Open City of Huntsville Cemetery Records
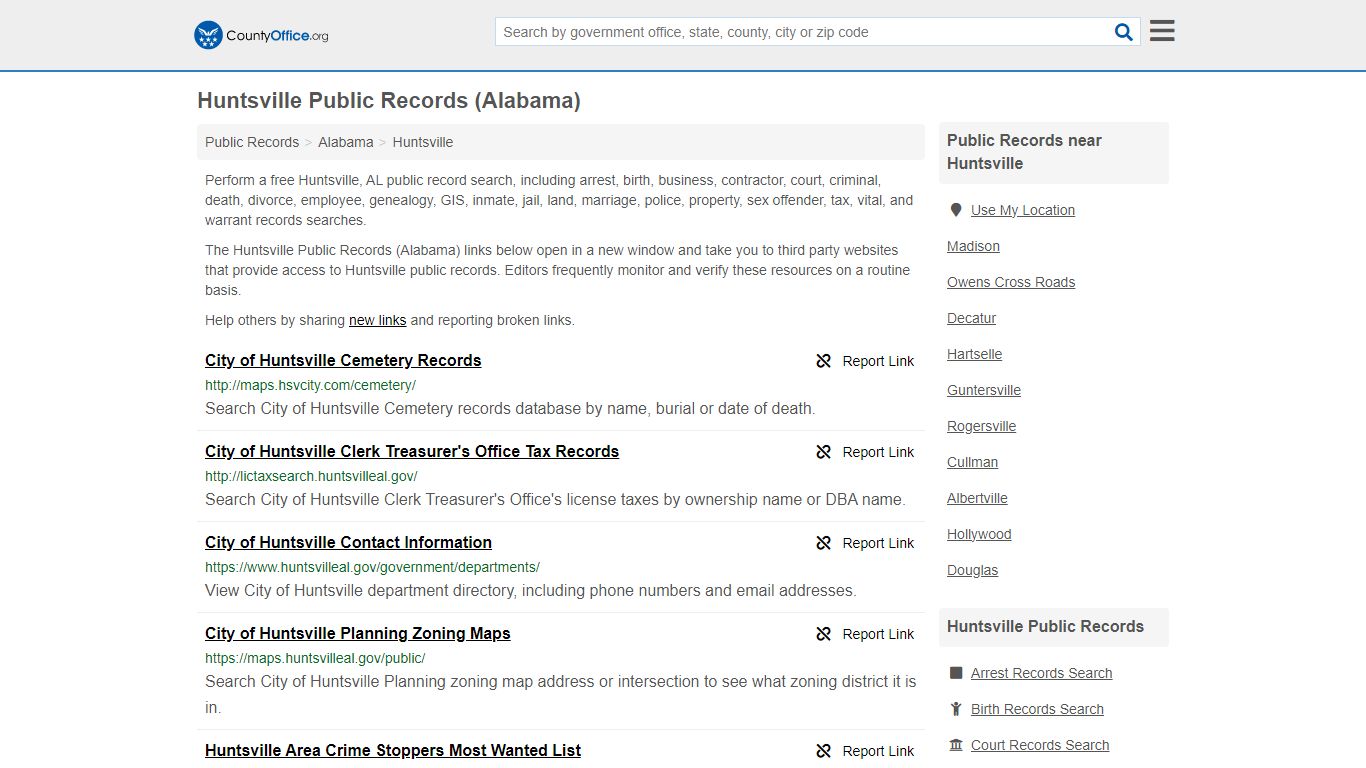 tap(343, 360)
